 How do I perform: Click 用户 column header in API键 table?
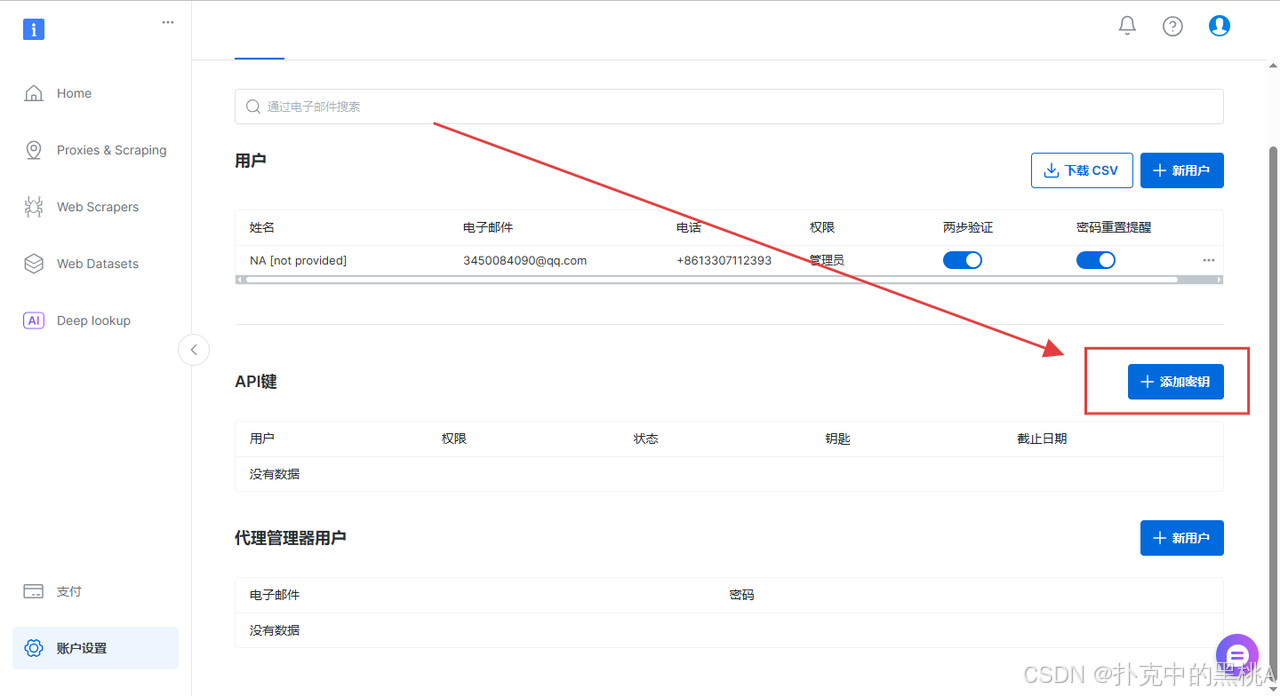262,438
